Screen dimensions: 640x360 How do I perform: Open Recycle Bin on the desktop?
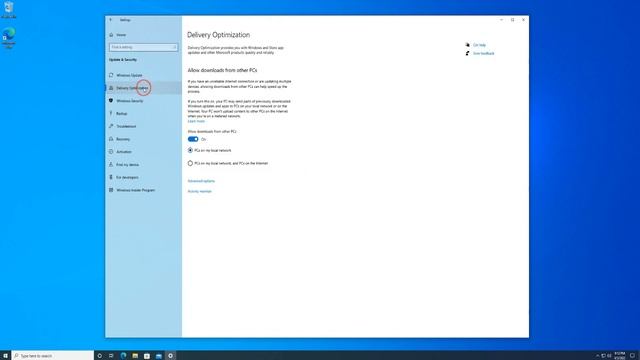[x=9, y=10]
